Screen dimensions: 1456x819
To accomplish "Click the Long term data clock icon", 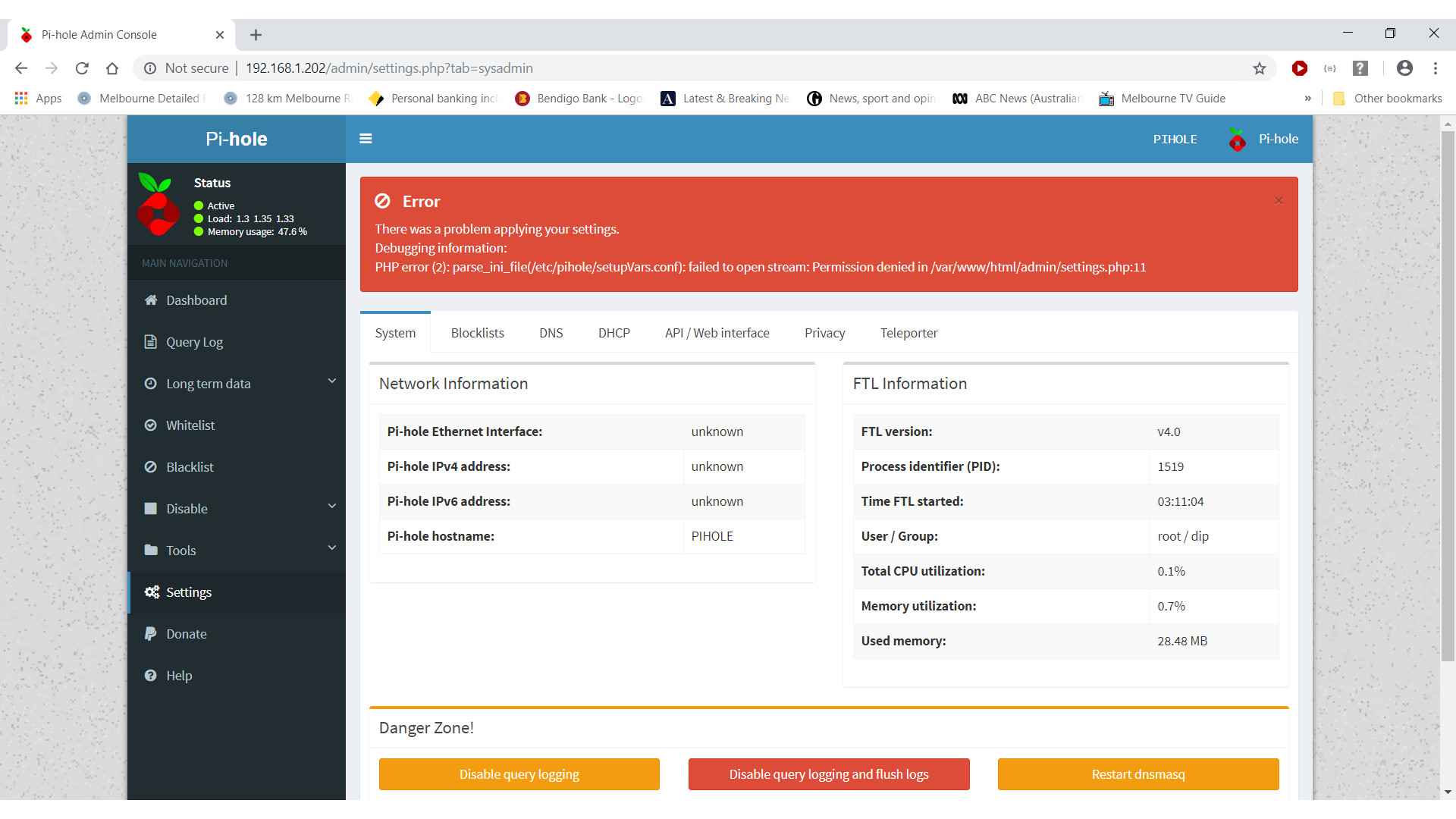I will pyautogui.click(x=151, y=384).
